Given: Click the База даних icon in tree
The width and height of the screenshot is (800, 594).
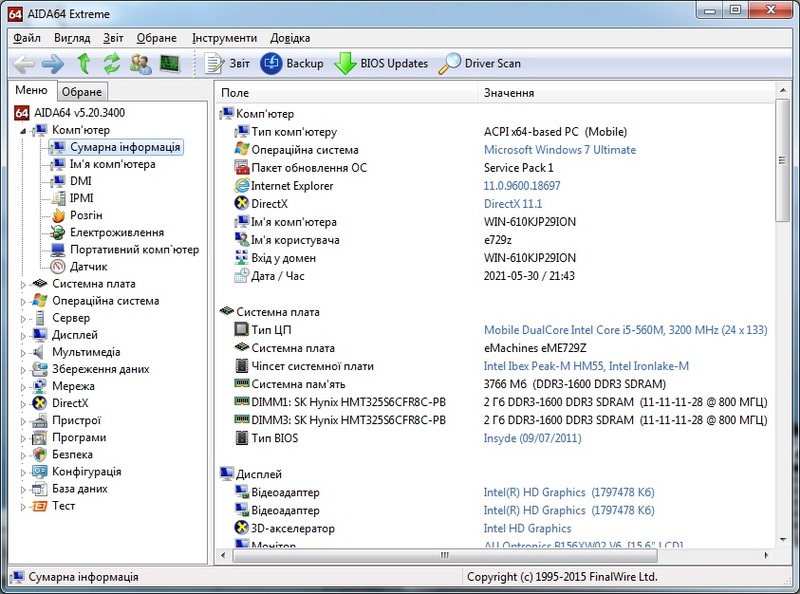Looking at the screenshot, I should pyautogui.click(x=40, y=489).
